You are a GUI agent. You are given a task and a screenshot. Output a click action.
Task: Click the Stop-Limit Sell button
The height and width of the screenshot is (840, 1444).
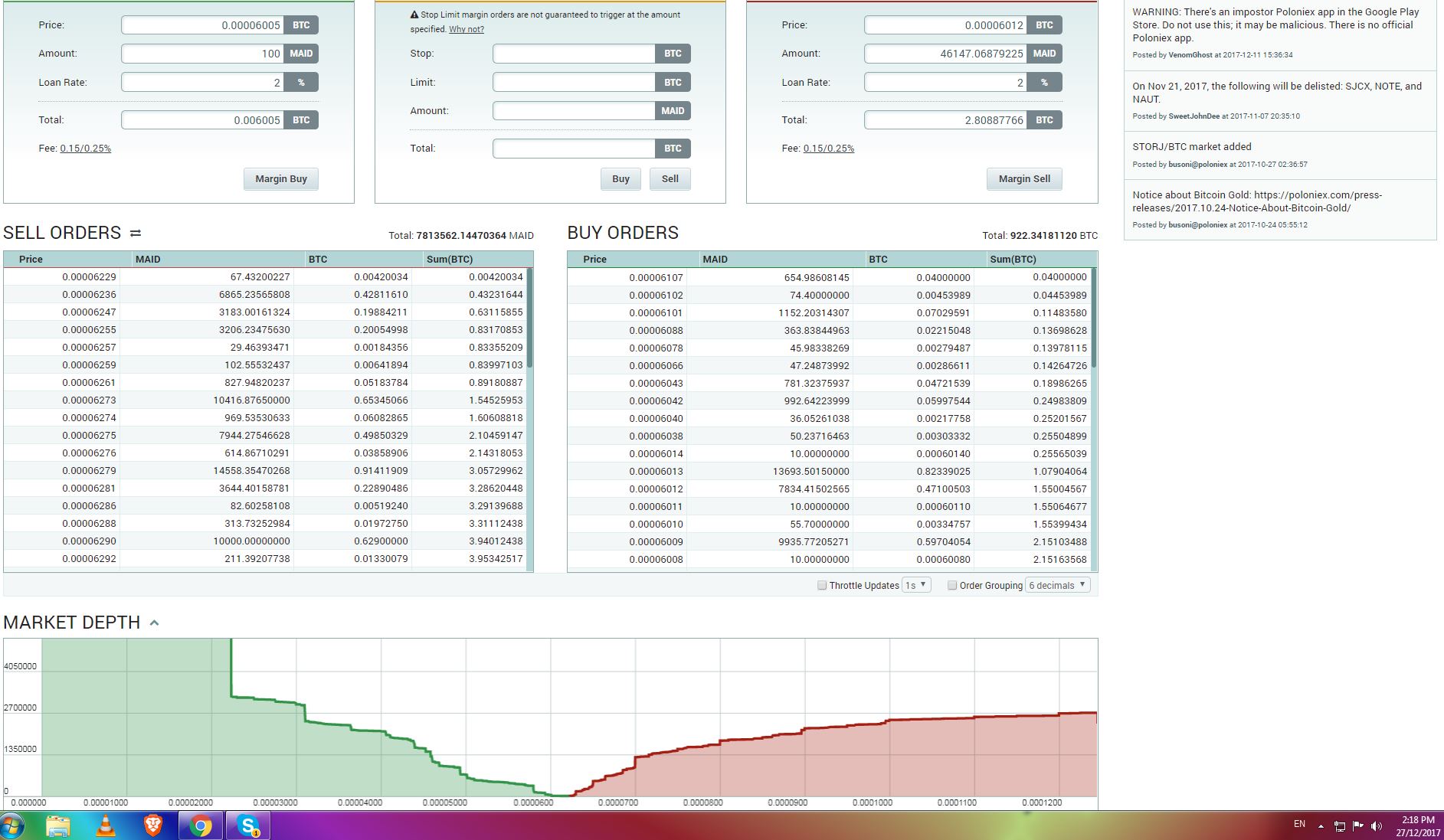tap(670, 179)
